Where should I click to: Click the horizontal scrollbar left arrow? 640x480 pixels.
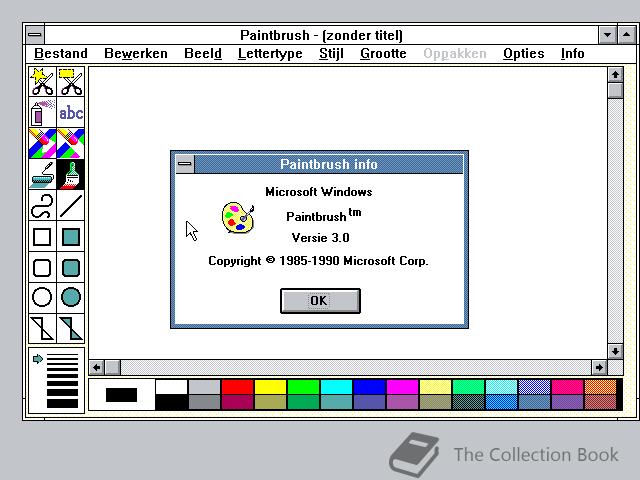97,367
